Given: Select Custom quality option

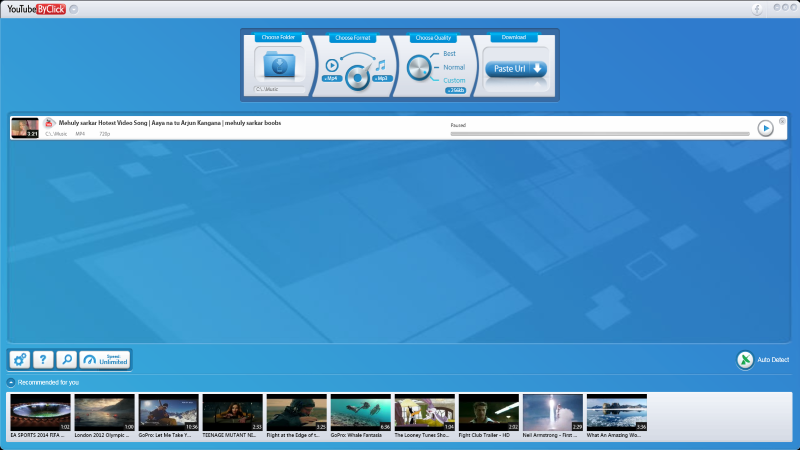Looking at the screenshot, I should coord(454,81).
